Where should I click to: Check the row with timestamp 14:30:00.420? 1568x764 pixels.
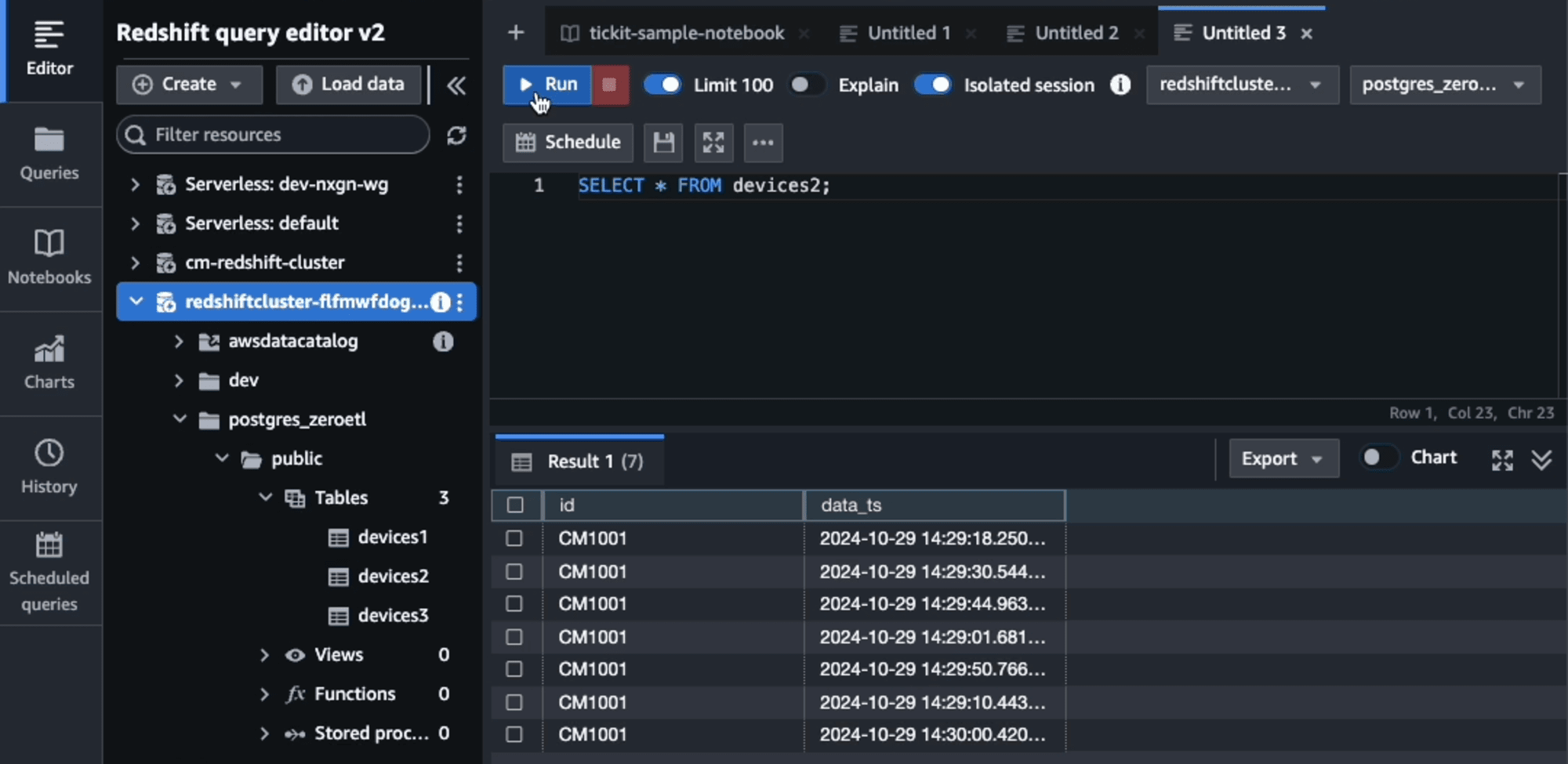tap(514, 734)
